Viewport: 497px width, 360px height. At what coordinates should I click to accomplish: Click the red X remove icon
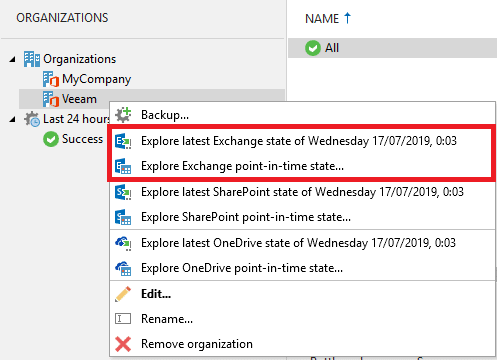coord(123,344)
